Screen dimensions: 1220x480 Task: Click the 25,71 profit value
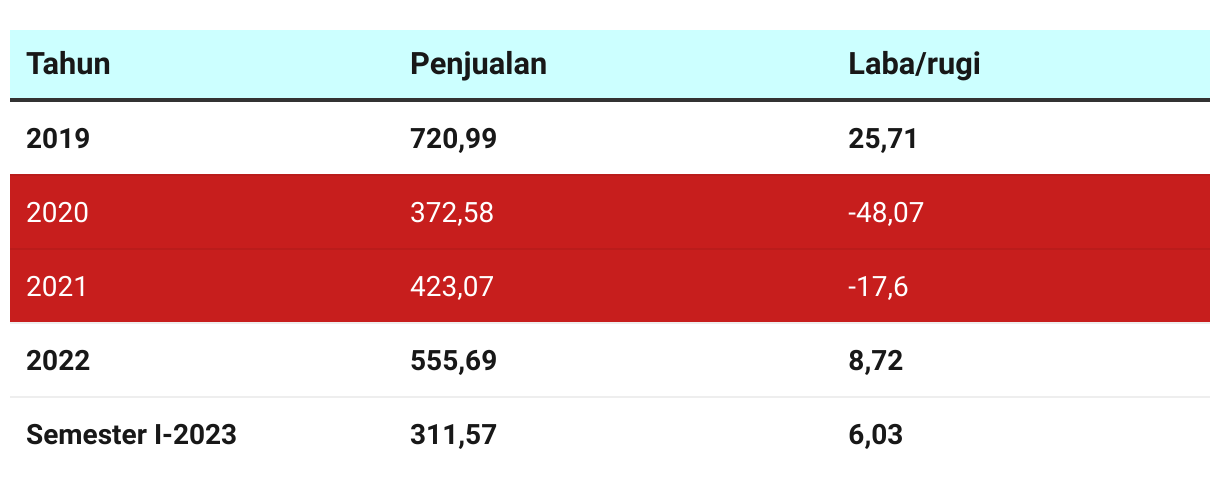pyautogui.click(x=882, y=138)
